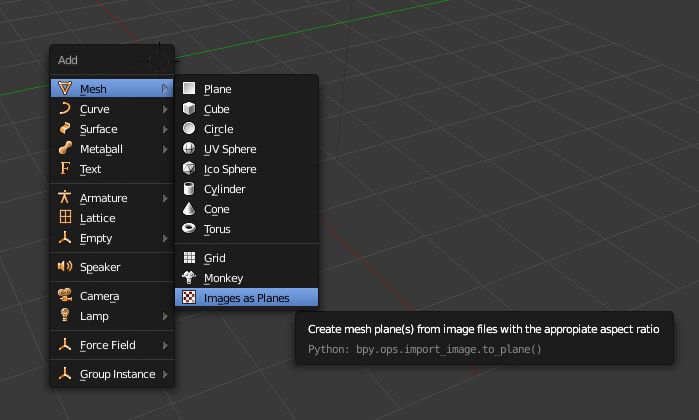The image size is (699, 420).
Task: Expand the Metaball submenu arrow
Action: pyautogui.click(x=164, y=149)
